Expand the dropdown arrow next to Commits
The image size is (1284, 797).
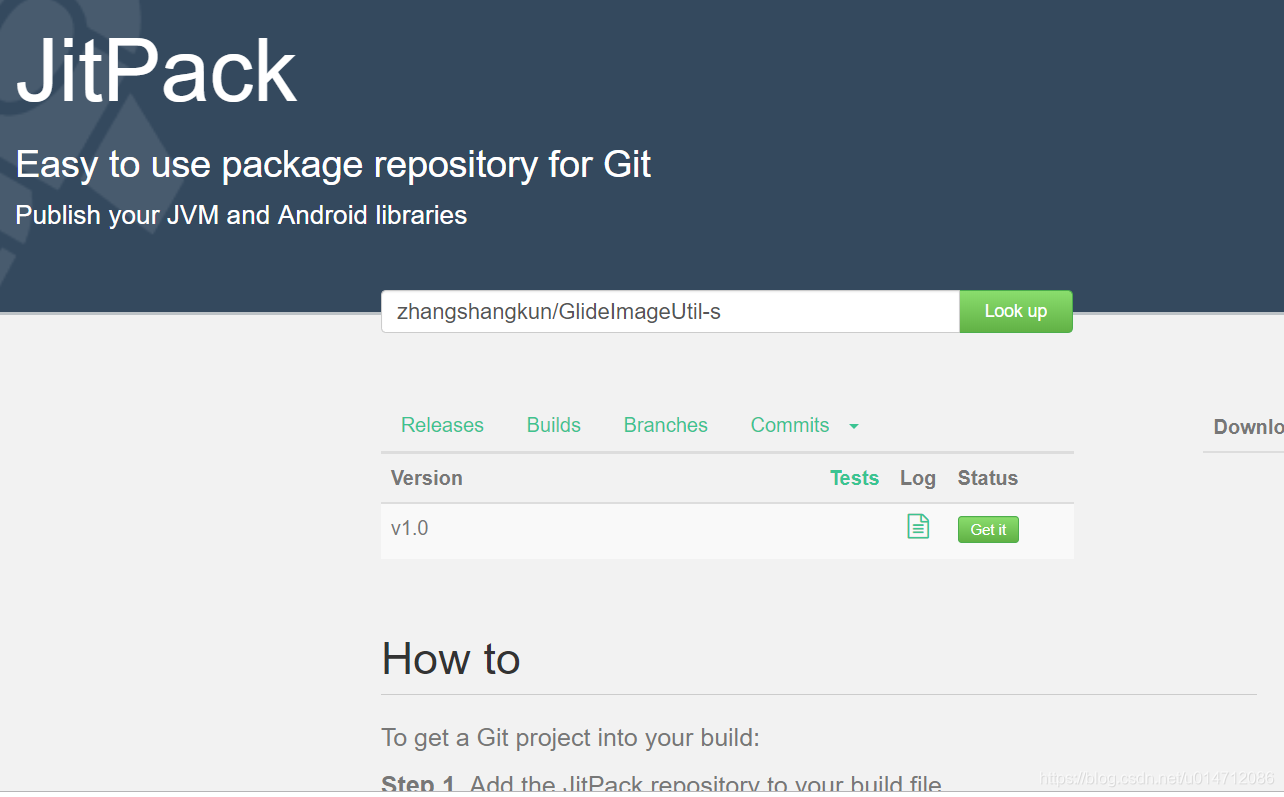(x=854, y=427)
